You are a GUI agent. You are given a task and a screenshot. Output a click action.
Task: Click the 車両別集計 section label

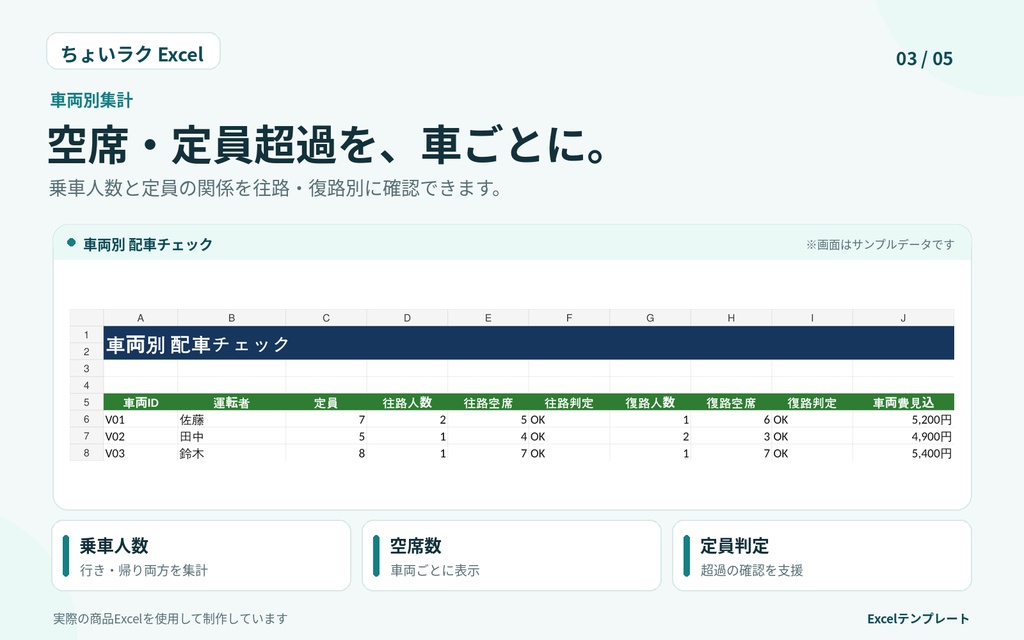coord(91,100)
